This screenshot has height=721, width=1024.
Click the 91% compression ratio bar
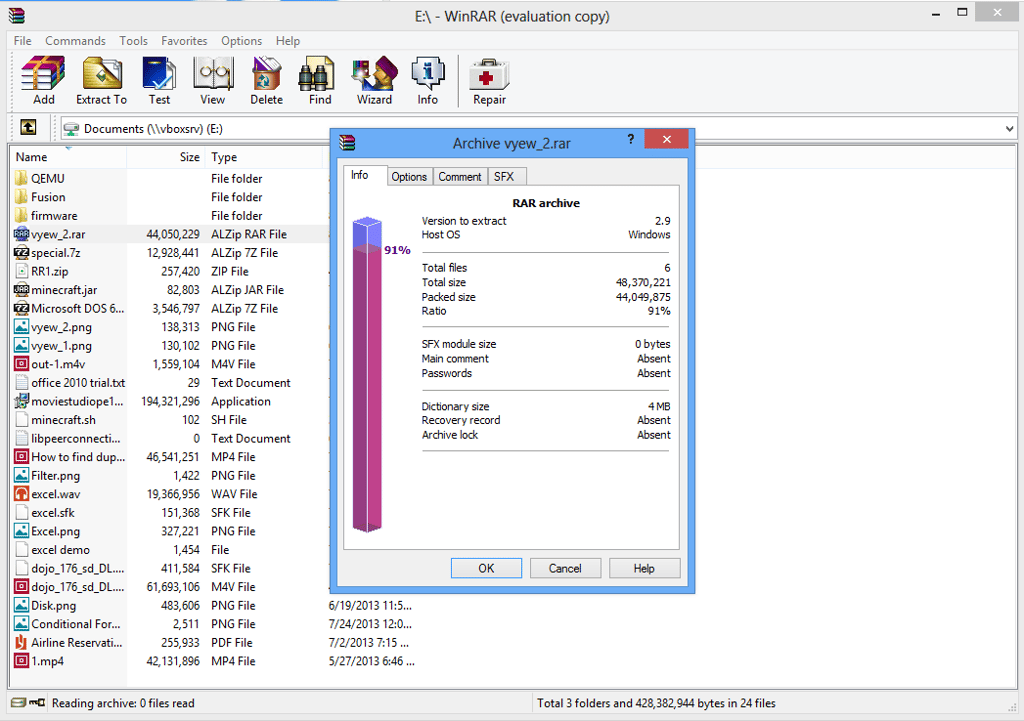click(367, 374)
